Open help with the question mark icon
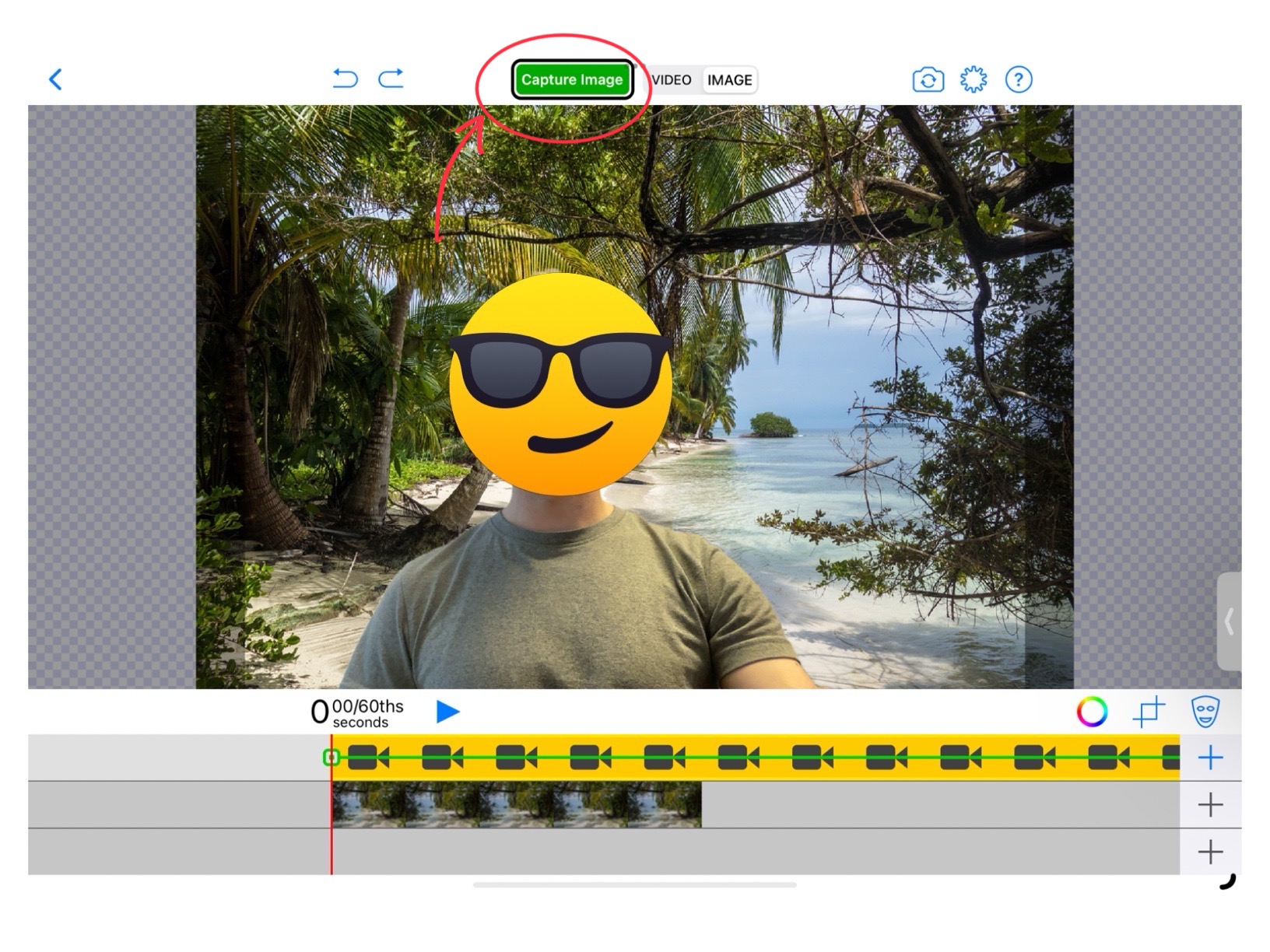The width and height of the screenshot is (1270, 952). coord(1018,79)
